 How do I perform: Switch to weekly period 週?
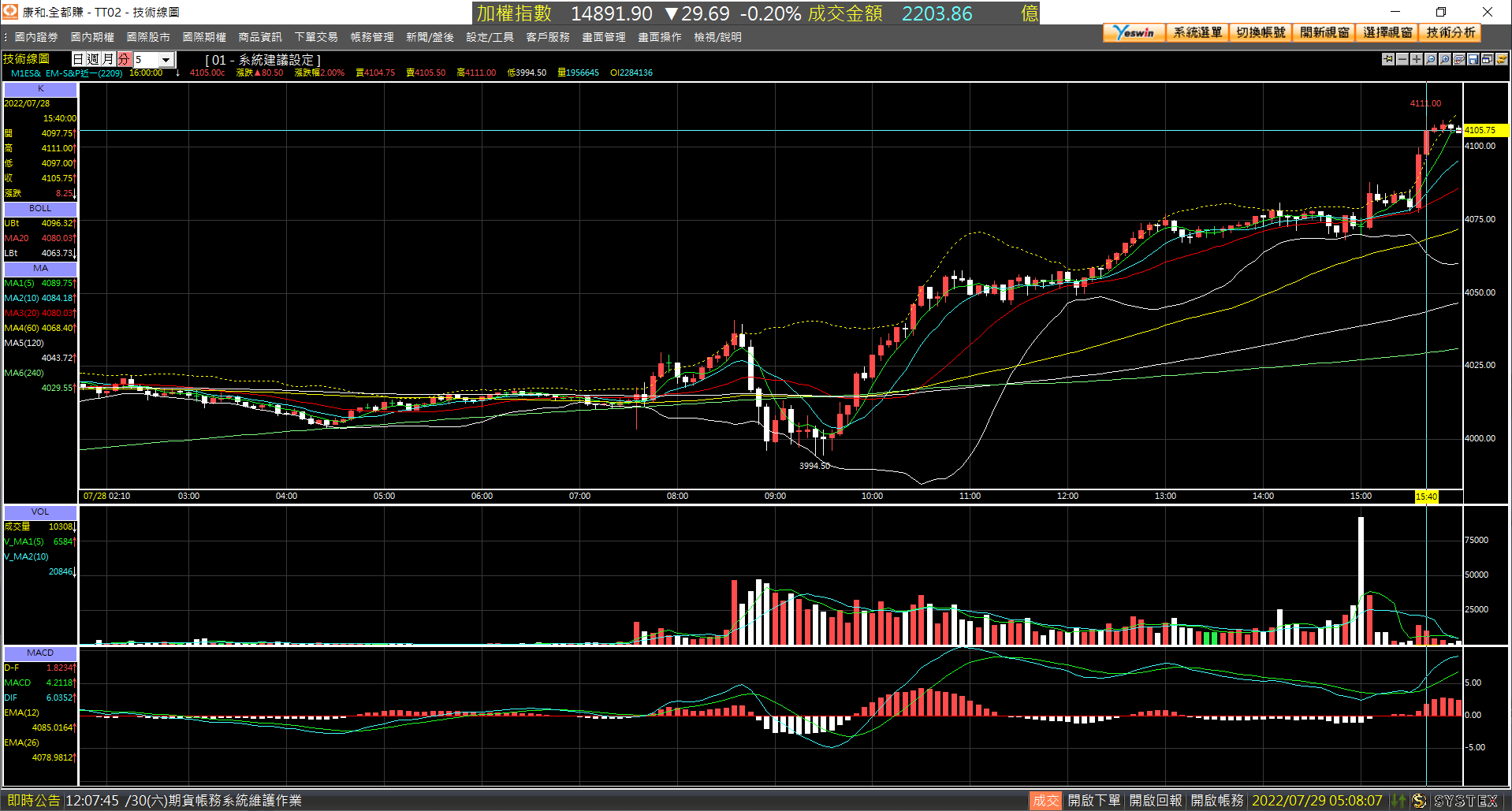pos(93,59)
